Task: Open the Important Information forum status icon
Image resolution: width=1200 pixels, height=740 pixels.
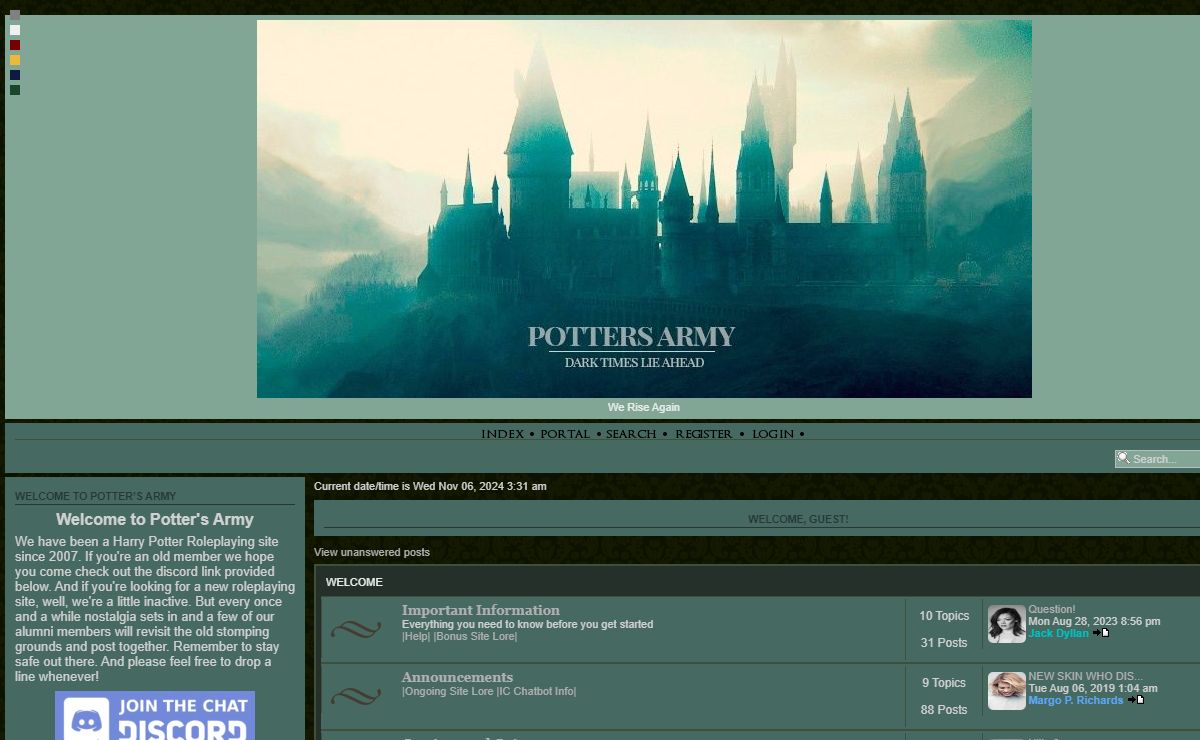Action: (x=356, y=629)
